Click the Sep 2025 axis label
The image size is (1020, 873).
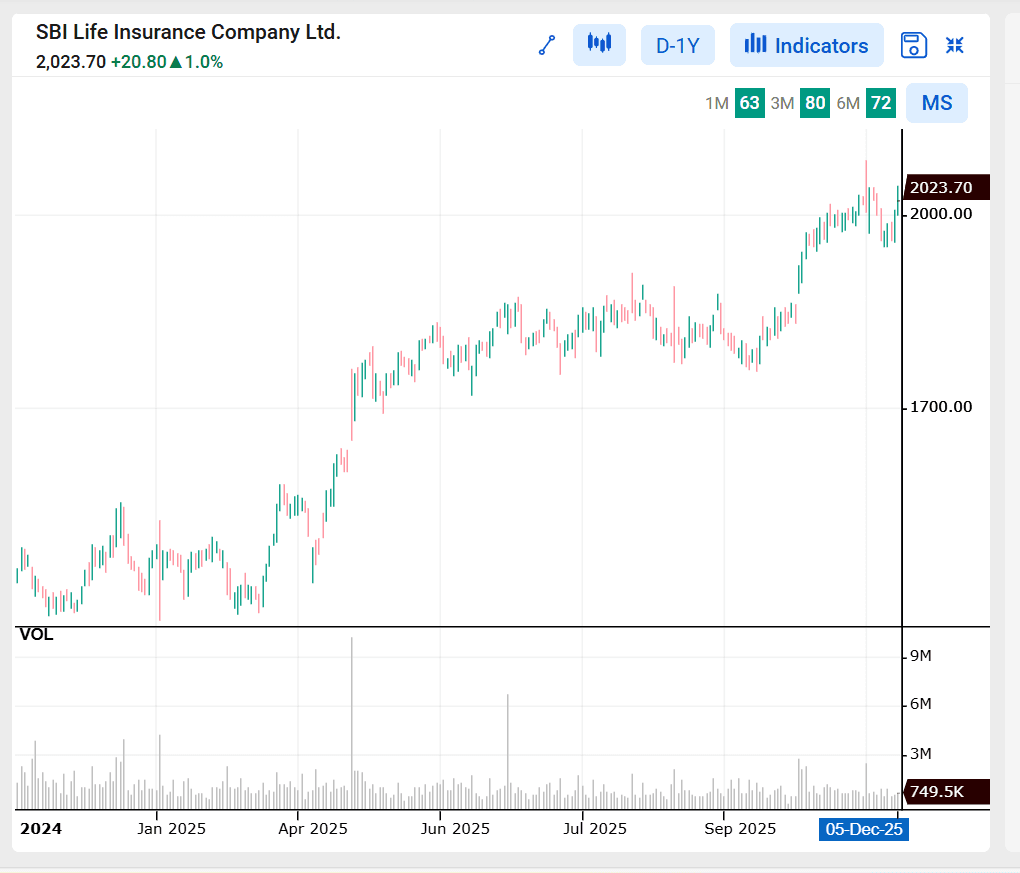(x=740, y=829)
